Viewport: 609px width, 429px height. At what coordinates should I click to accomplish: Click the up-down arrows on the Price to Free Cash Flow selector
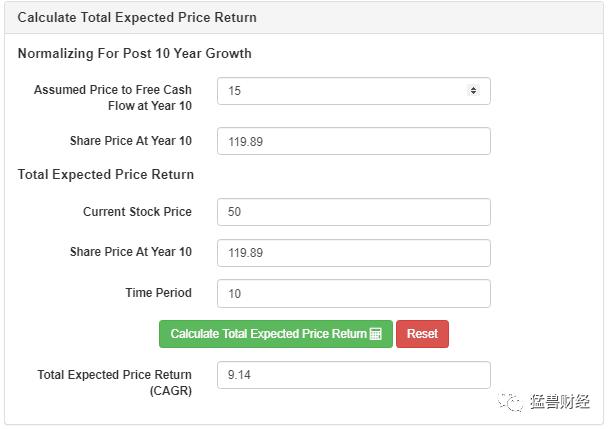pos(473,90)
